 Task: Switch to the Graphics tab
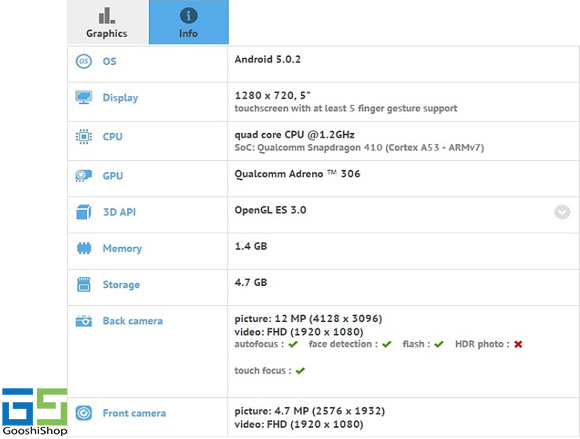point(108,22)
